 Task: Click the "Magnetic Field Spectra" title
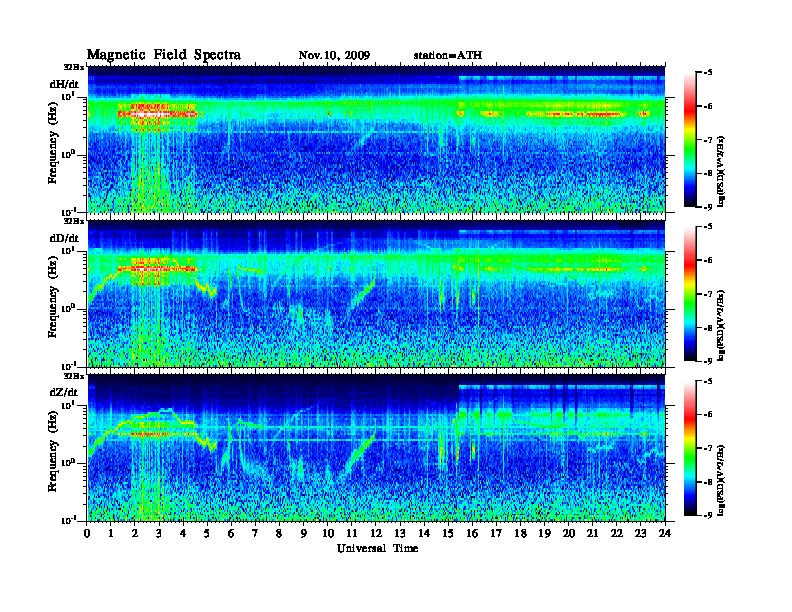pyautogui.click(x=164, y=55)
